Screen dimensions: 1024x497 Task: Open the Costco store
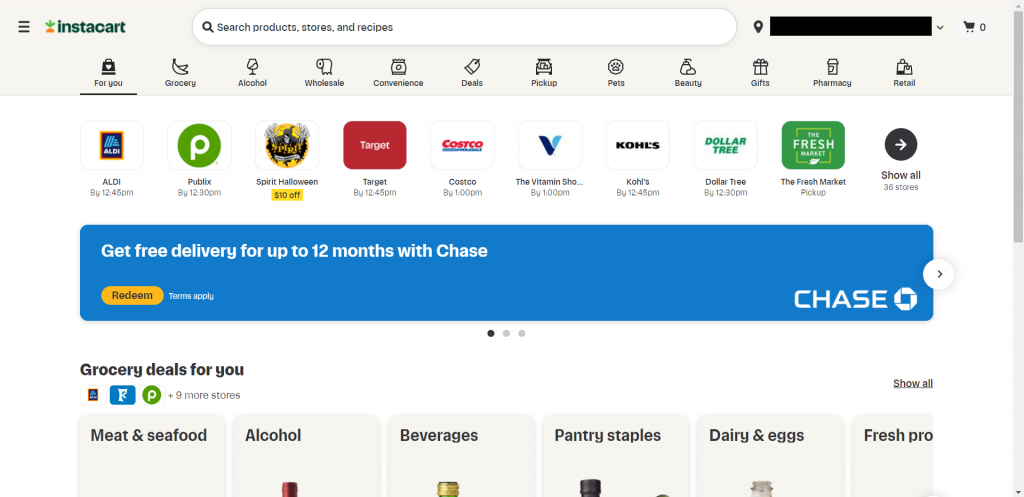tap(462, 145)
